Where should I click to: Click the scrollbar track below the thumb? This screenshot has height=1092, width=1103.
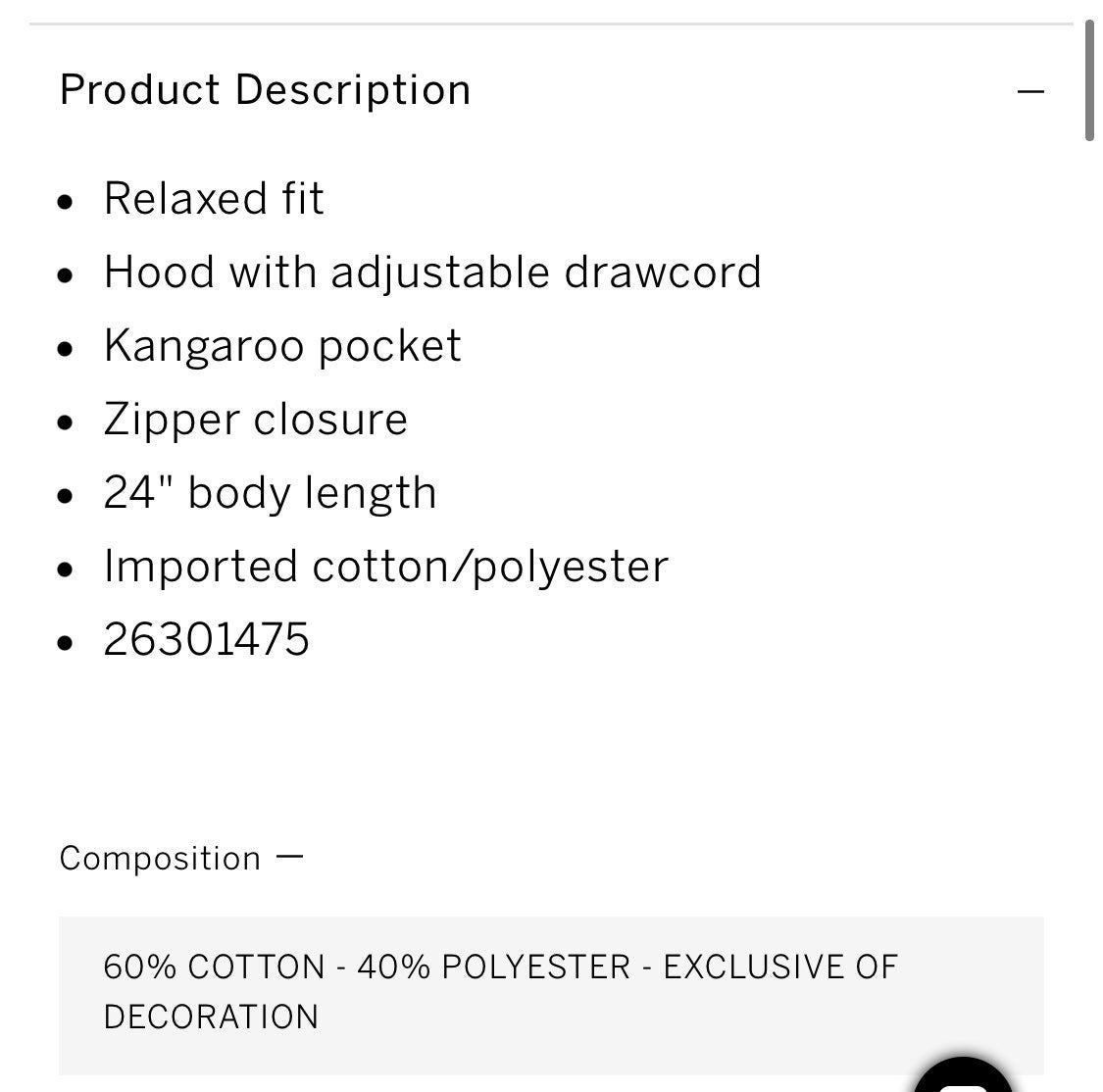1089,612
